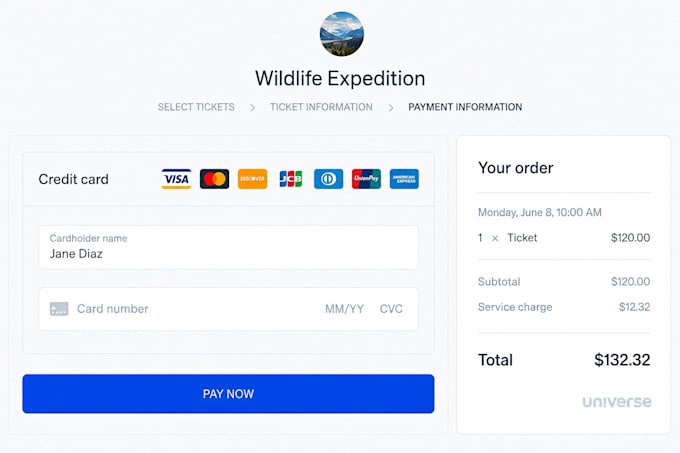The height and width of the screenshot is (453, 680).
Task: Click the Wildlife Expedition title
Action: [x=340, y=79]
